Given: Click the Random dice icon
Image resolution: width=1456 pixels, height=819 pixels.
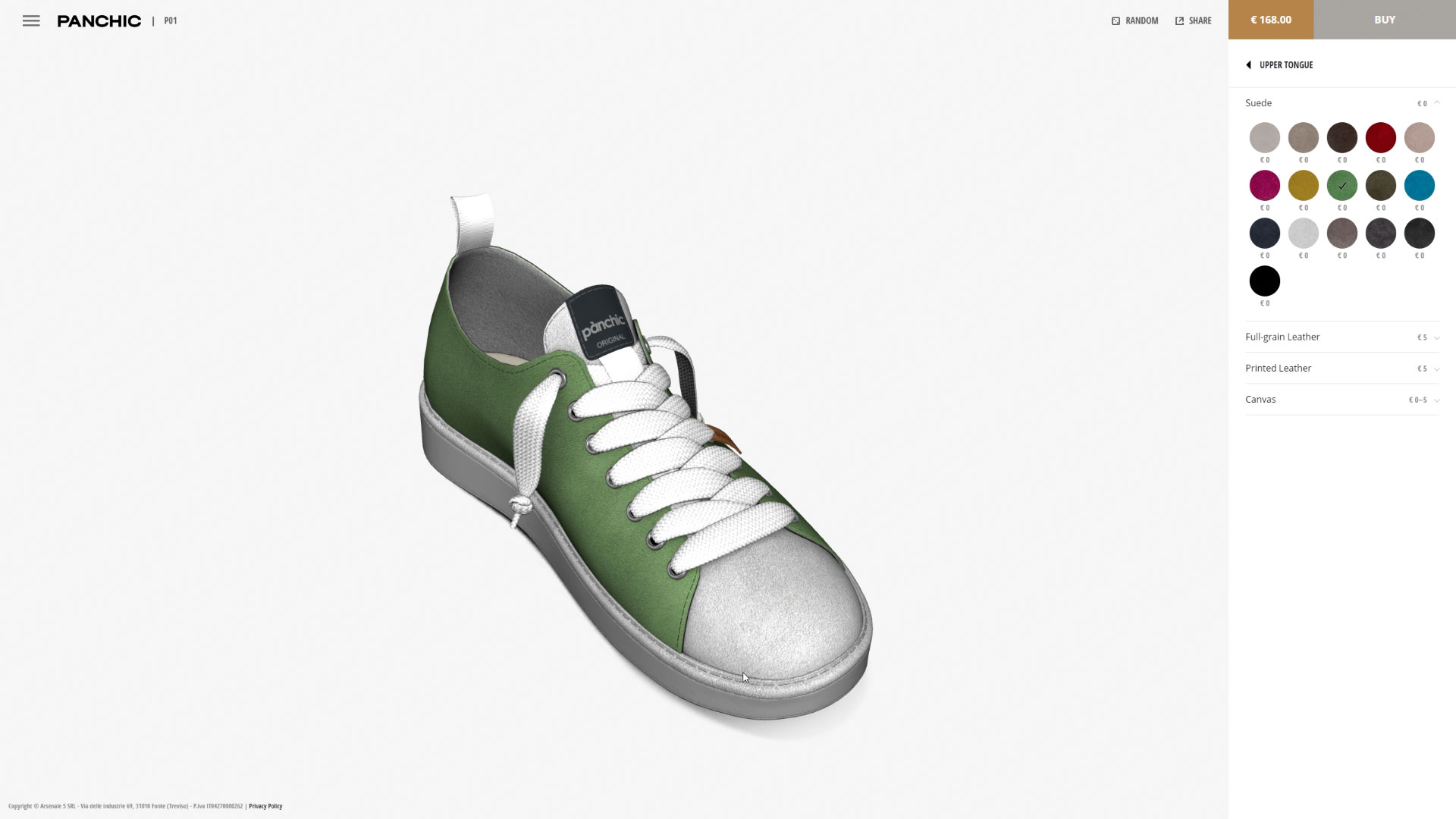Looking at the screenshot, I should (1116, 21).
